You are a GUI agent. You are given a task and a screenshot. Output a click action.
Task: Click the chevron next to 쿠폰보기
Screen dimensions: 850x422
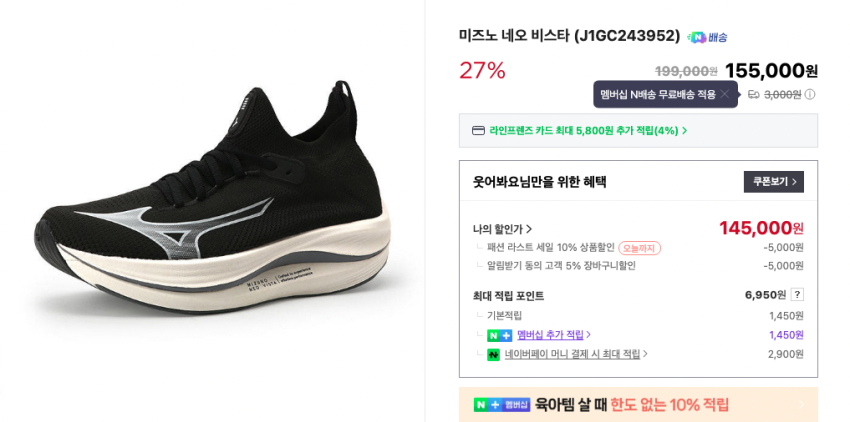794,182
